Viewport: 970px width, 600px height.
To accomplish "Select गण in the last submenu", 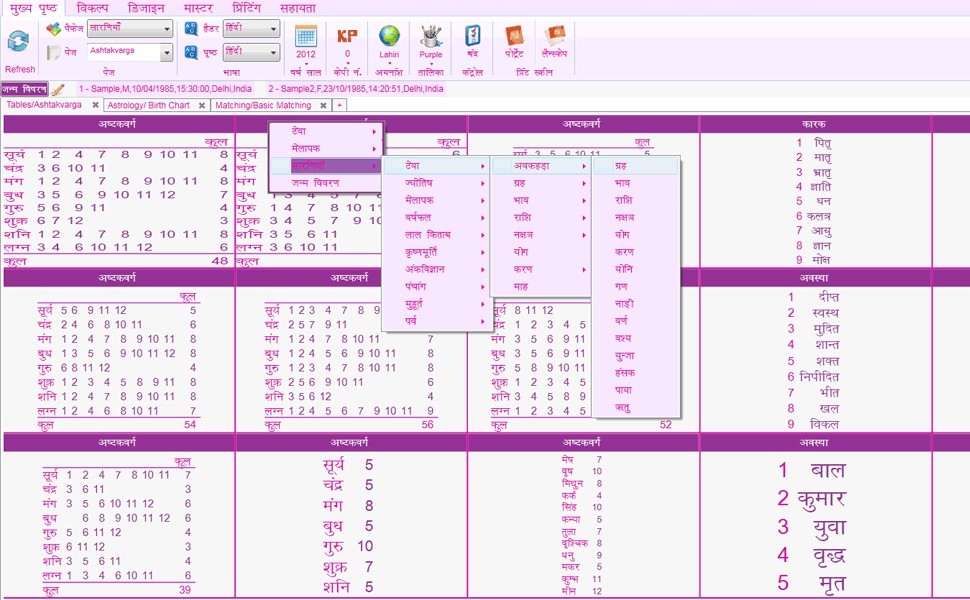I will click(636, 287).
